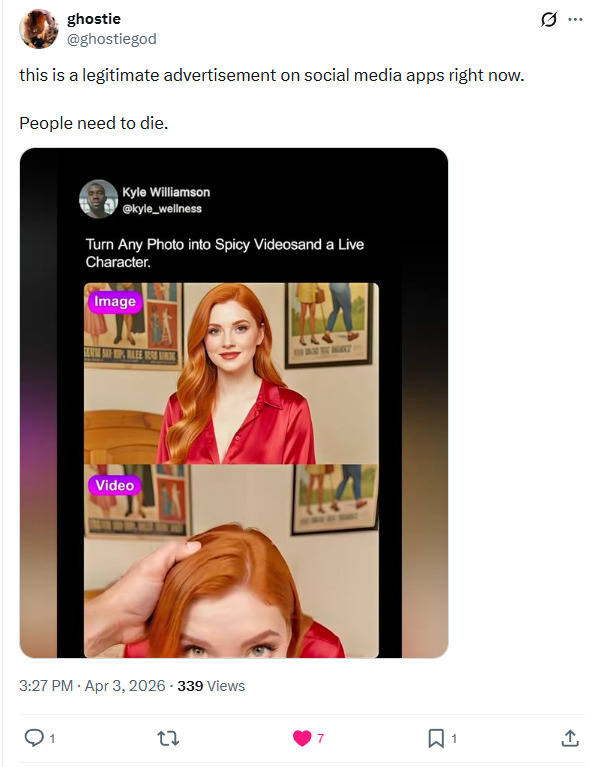The height and width of the screenshot is (767, 600).
Task: Click Kyle Williamson's avatar in the ad
Action: [x=98, y=199]
